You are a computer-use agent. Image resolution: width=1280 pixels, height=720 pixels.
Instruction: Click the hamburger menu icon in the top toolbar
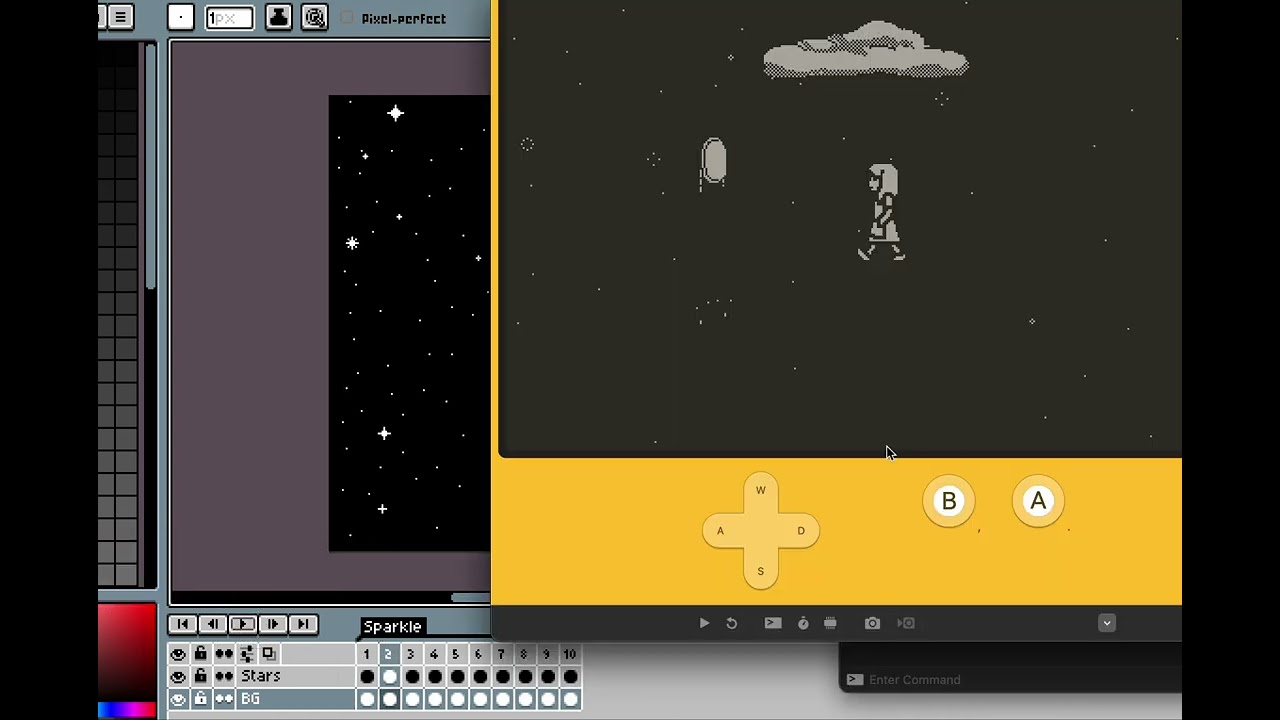[x=120, y=17]
